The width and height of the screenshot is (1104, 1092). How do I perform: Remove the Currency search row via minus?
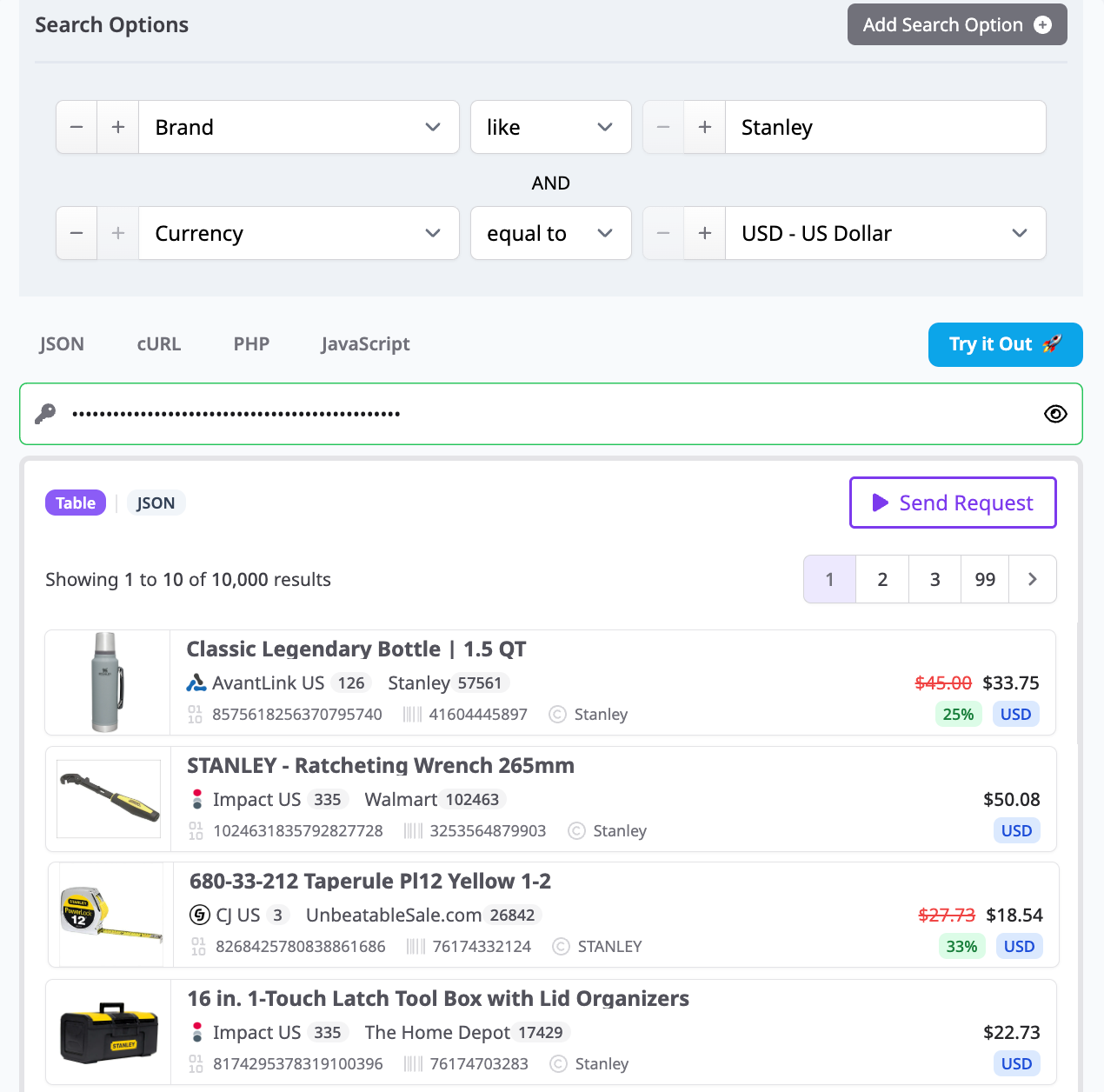76,233
